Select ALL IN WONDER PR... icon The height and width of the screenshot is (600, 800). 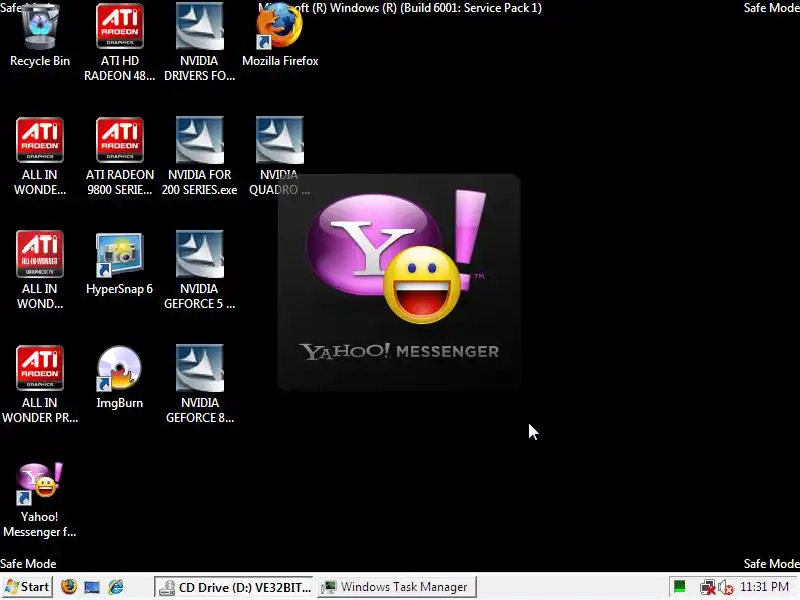point(40,384)
